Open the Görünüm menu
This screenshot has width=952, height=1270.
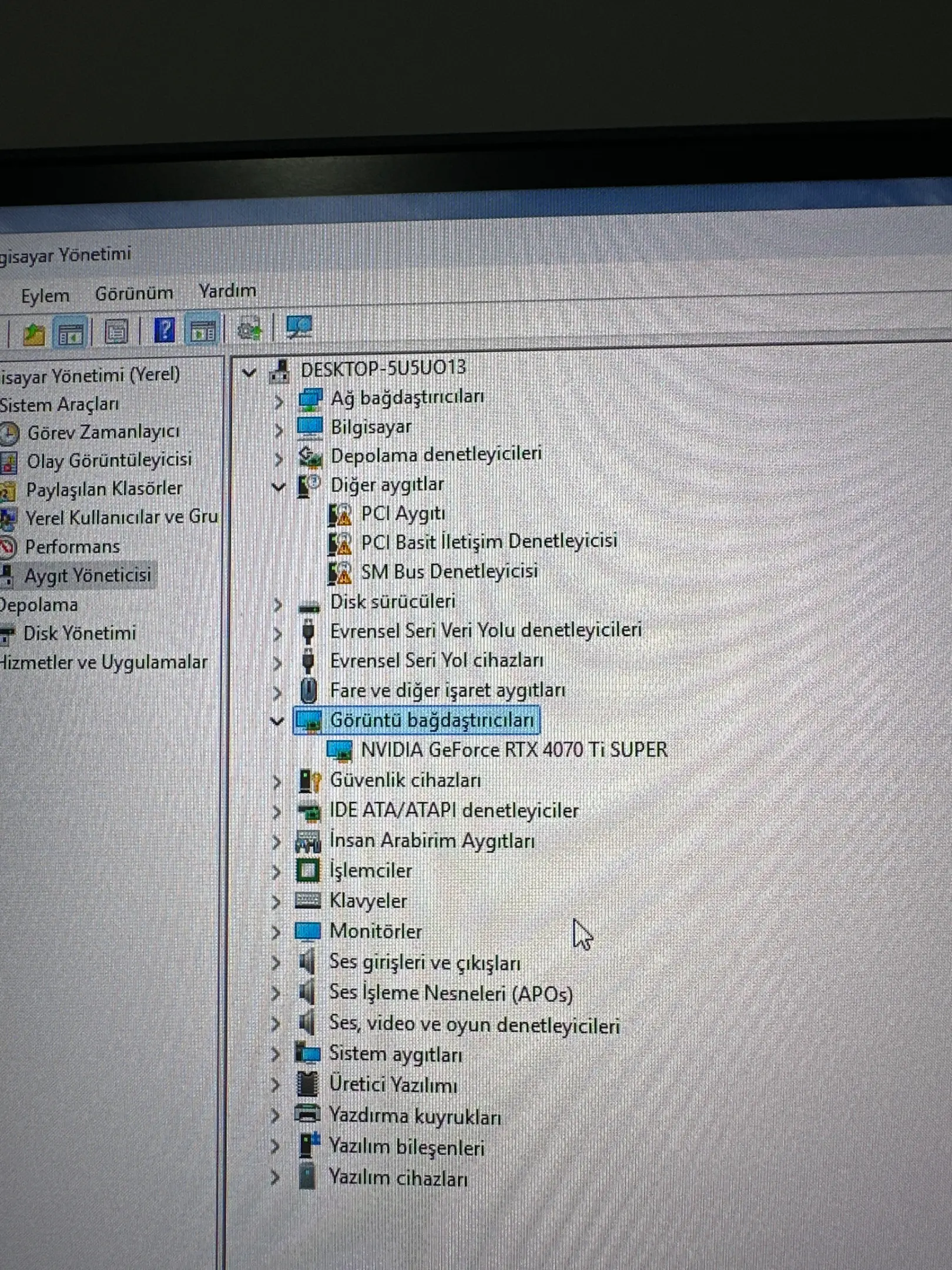(x=134, y=293)
